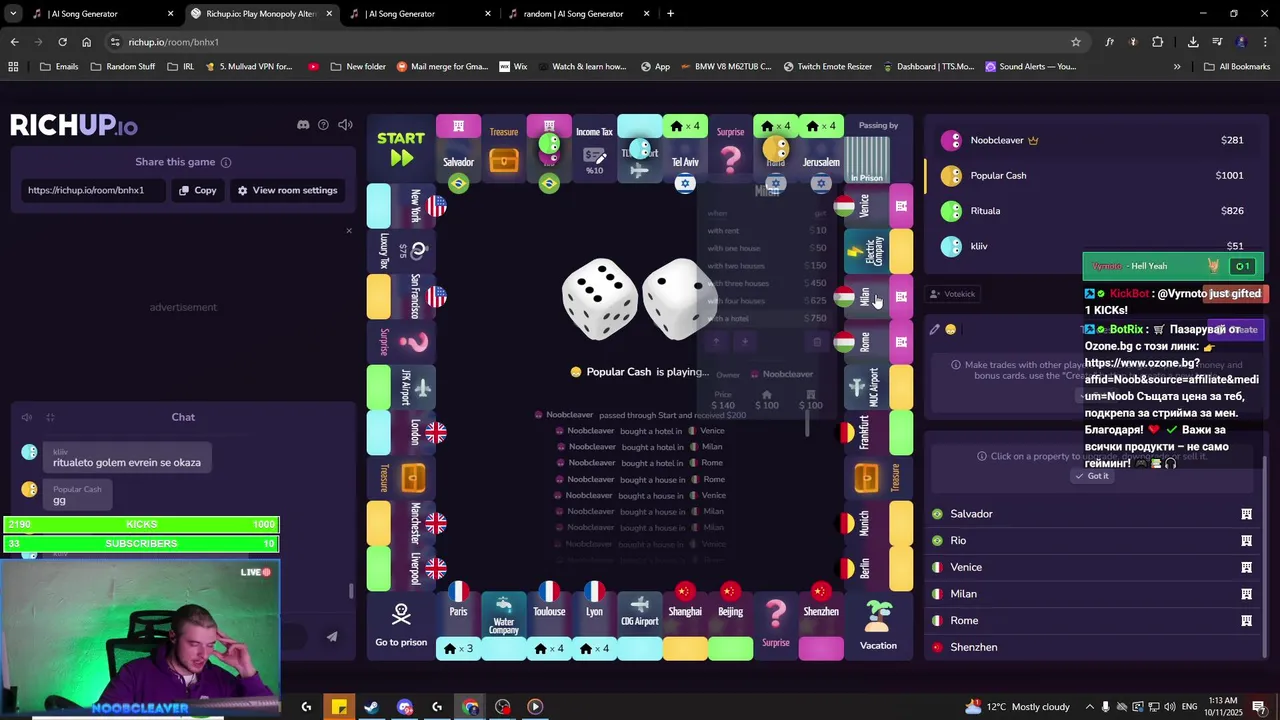Expand the chat panel with arrows icon
The height and width of the screenshot is (720, 1280).
(x=50, y=417)
